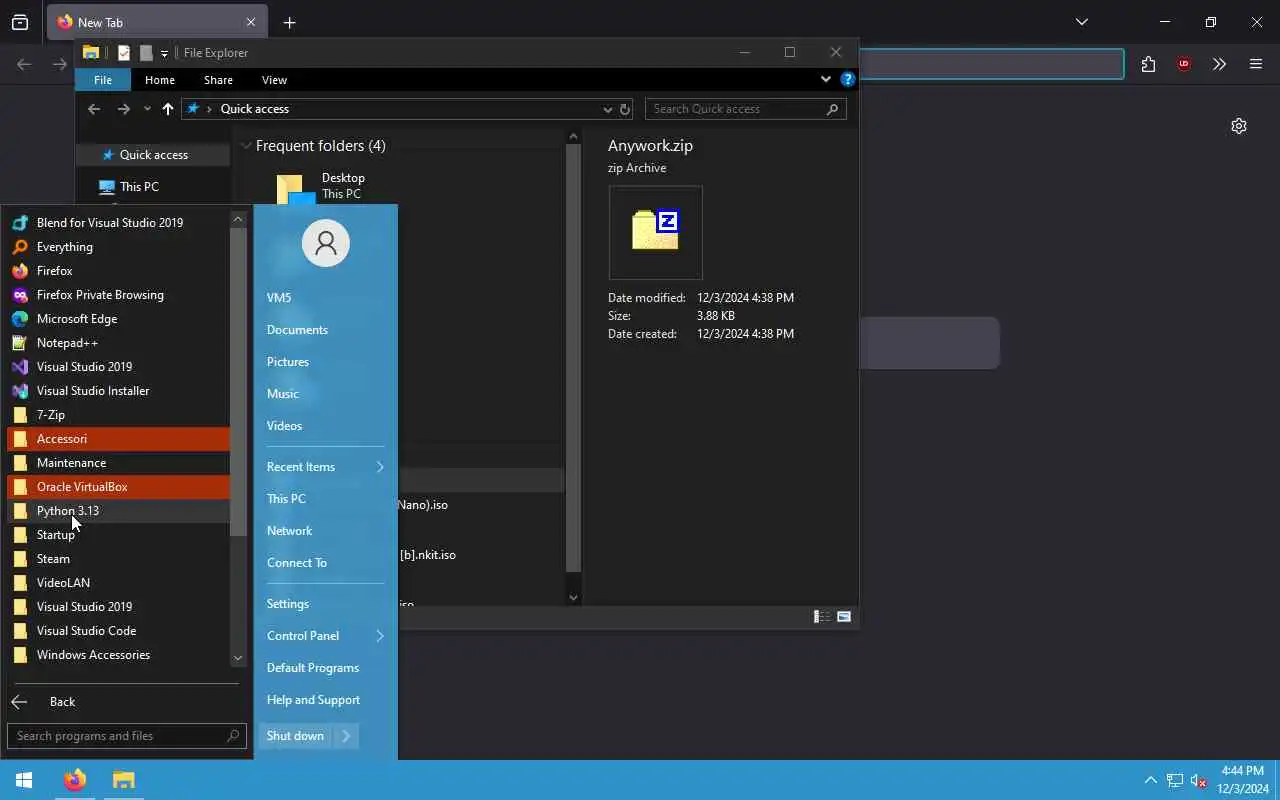Open the Home ribbon tab in Explorer
The width and height of the screenshot is (1280, 800).
click(x=160, y=80)
